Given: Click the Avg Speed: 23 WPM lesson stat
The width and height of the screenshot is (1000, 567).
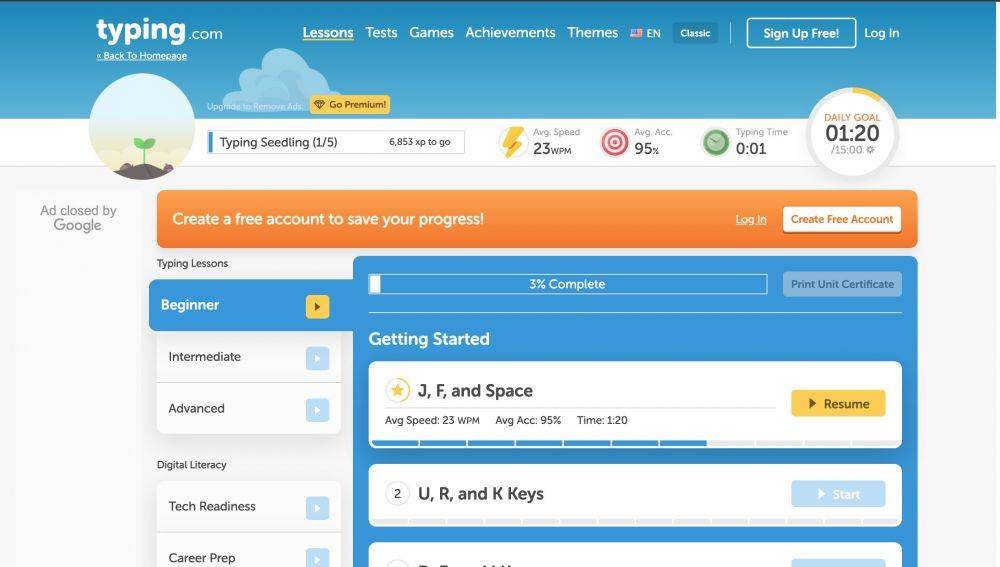Looking at the screenshot, I should pyautogui.click(x=432, y=420).
